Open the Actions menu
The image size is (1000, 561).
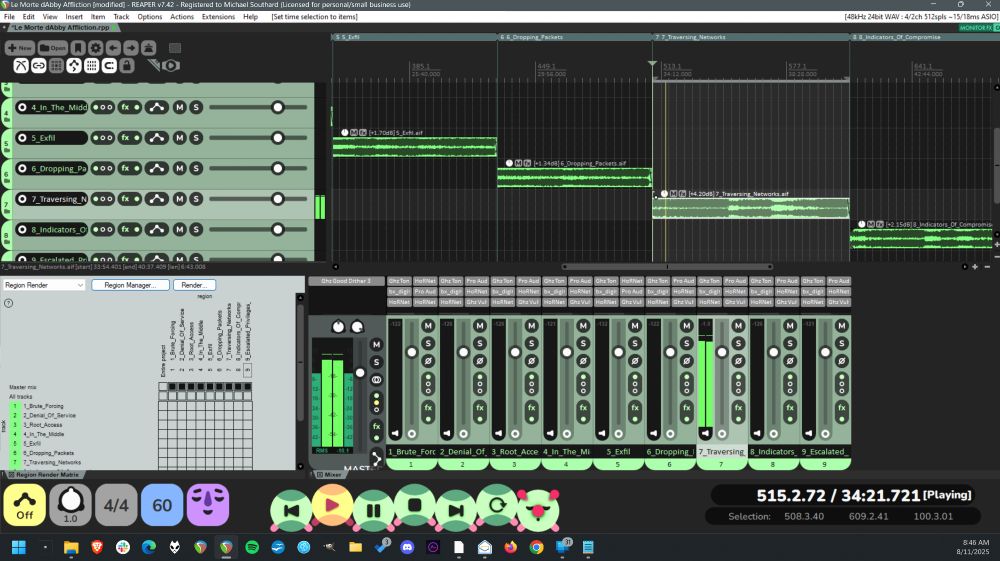click(x=182, y=17)
